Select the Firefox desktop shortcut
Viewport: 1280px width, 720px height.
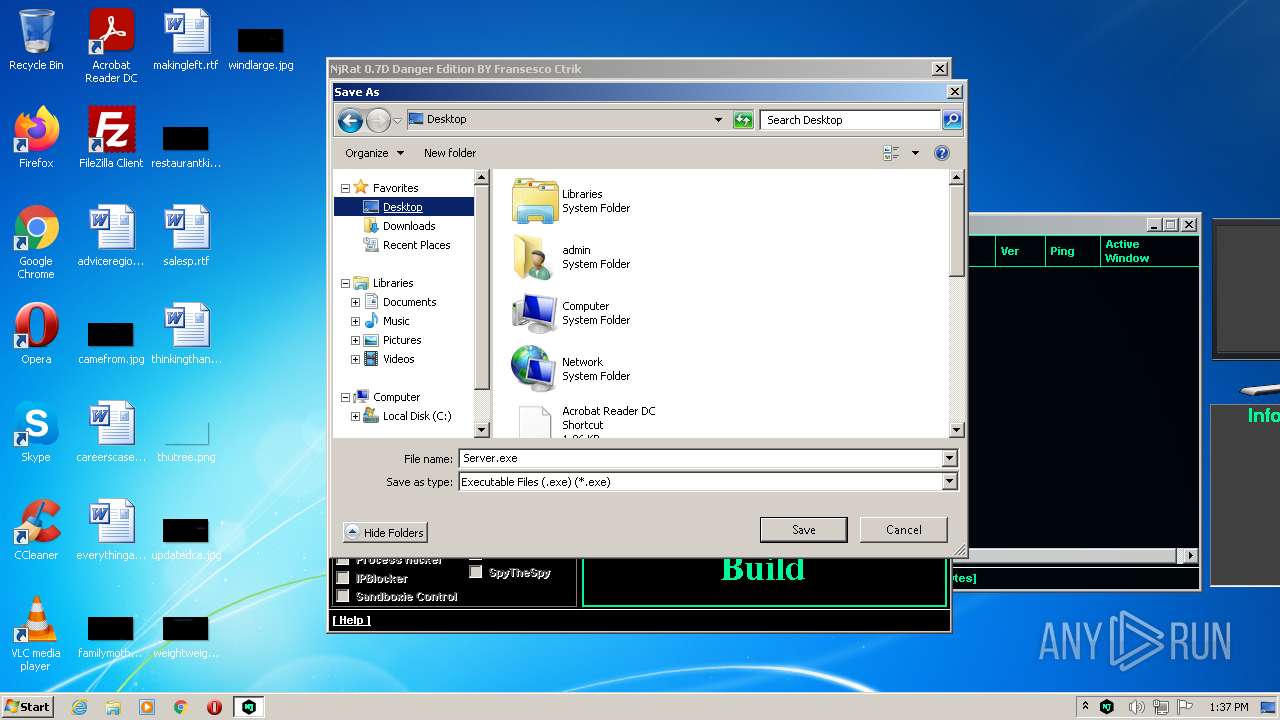pos(36,138)
